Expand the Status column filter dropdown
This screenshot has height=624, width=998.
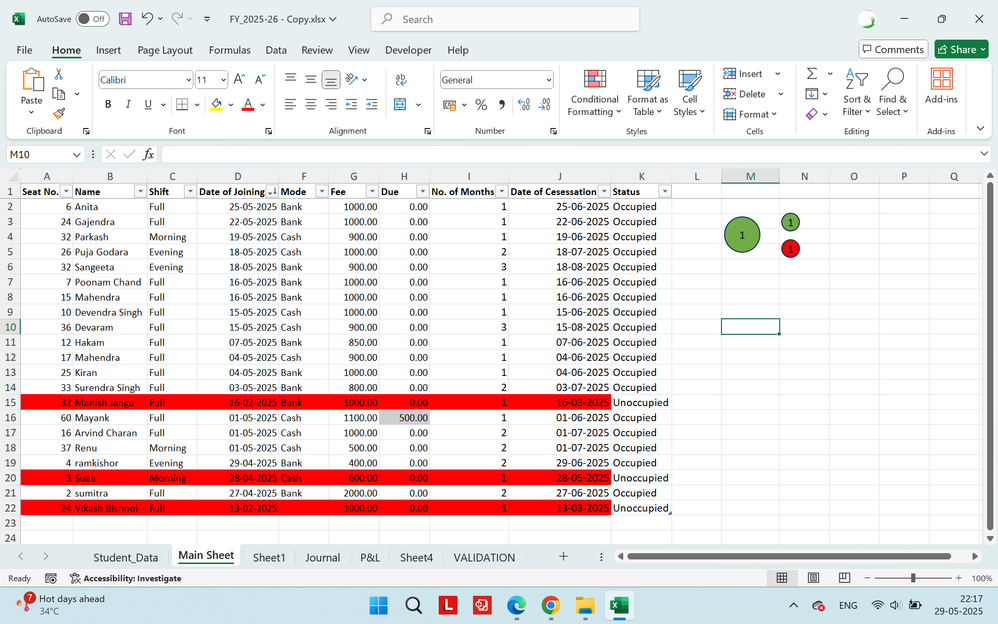pyautogui.click(x=665, y=191)
